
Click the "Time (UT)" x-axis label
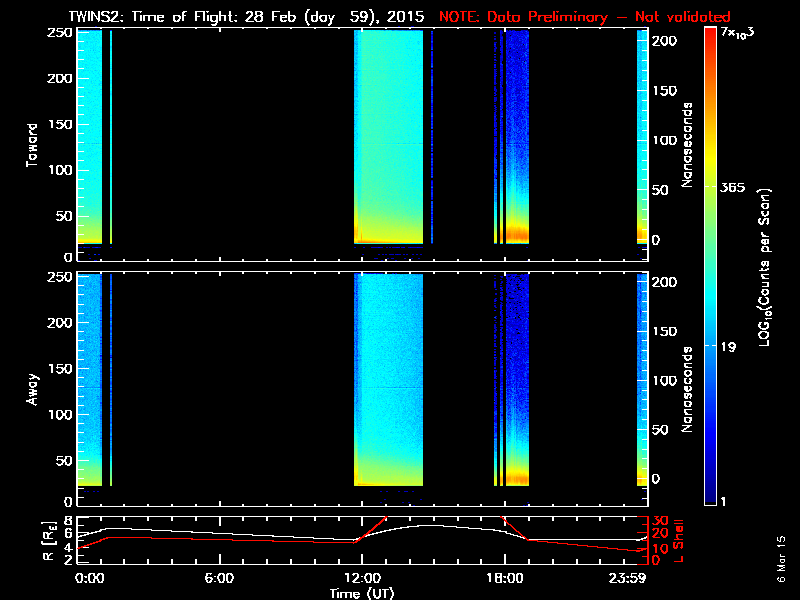[362, 593]
